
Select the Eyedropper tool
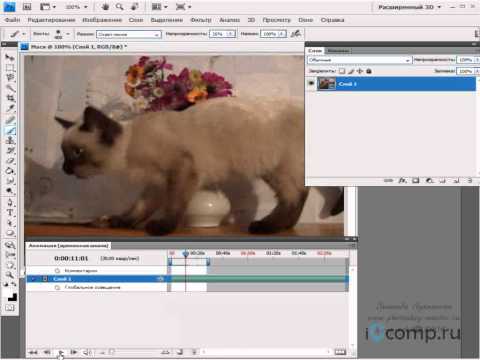click(10, 108)
